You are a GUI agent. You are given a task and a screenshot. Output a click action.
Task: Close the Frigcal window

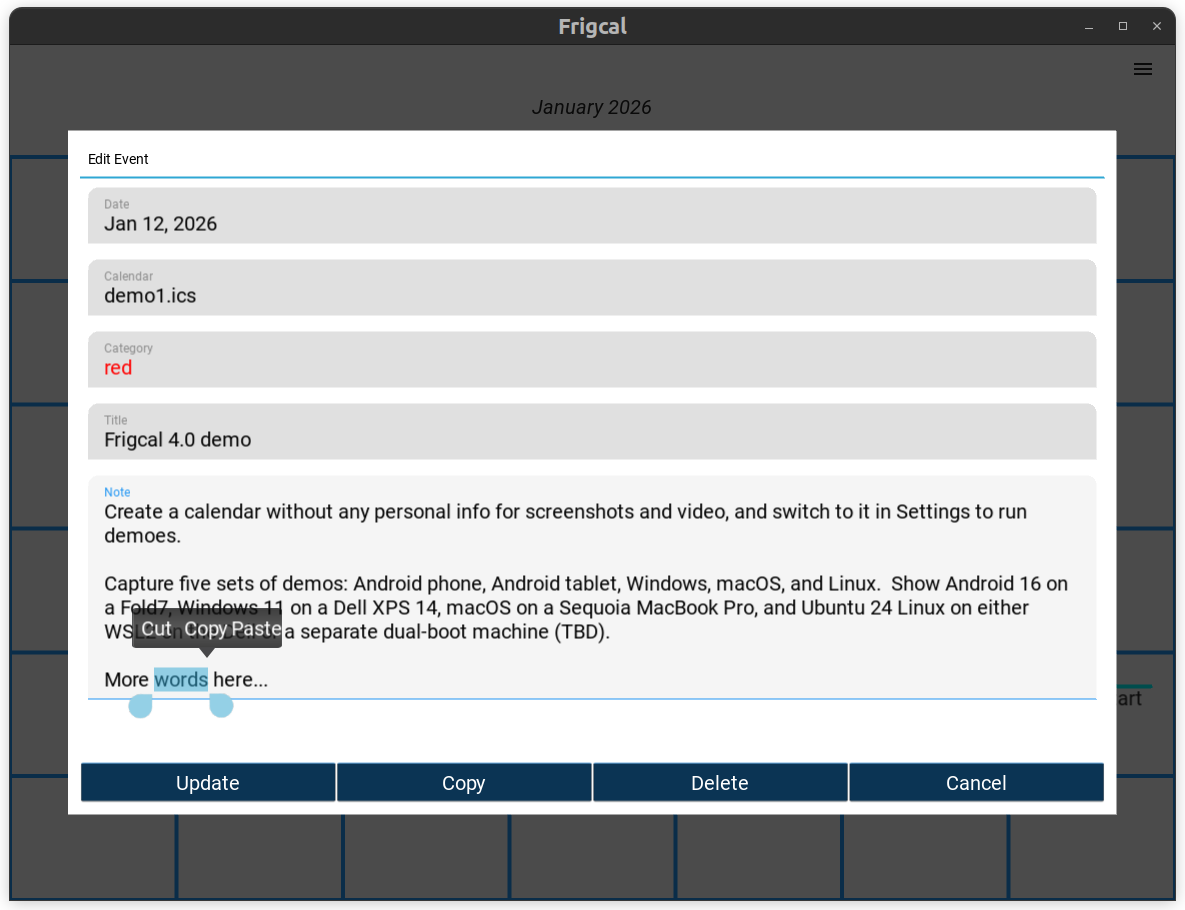[1157, 27]
